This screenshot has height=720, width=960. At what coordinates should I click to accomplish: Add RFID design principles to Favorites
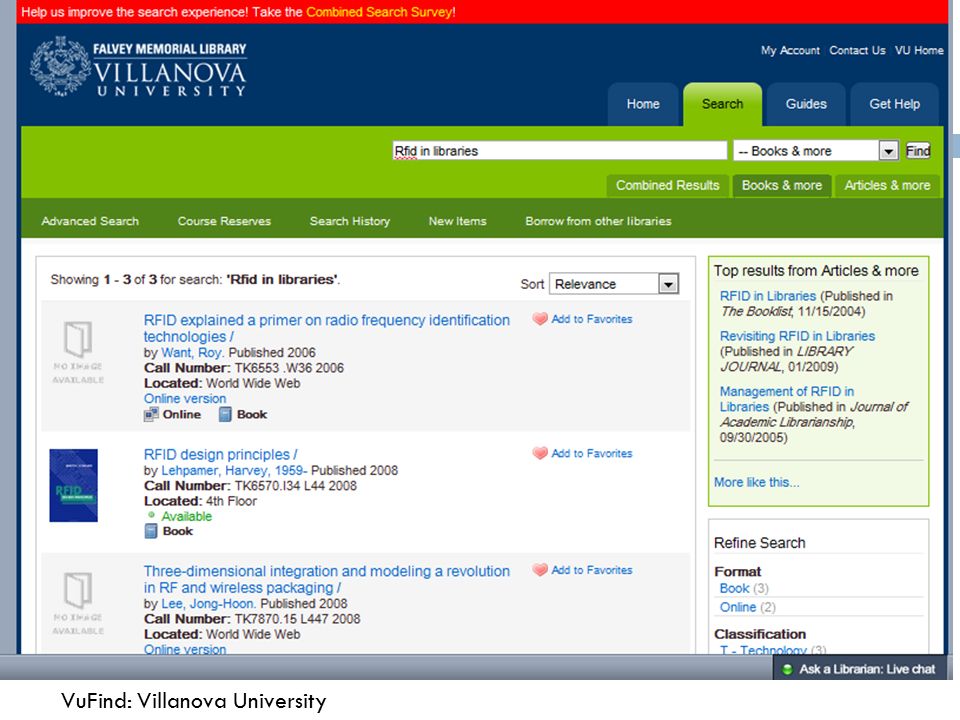(591, 453)
